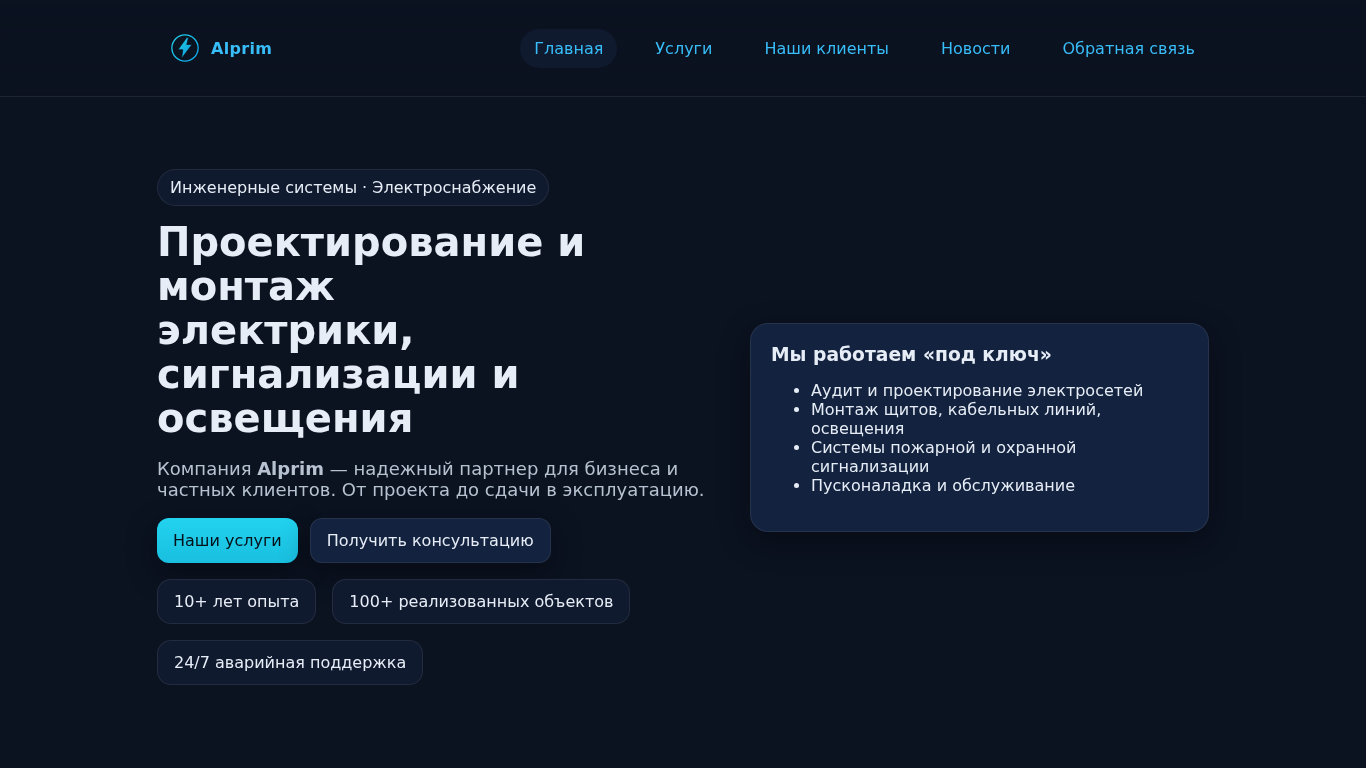Image resolution: width=1366 pixels, height=768 pixels.
Task: Click the Инженерные системы · Электроснабжение badge
Action: click(352, 187)
